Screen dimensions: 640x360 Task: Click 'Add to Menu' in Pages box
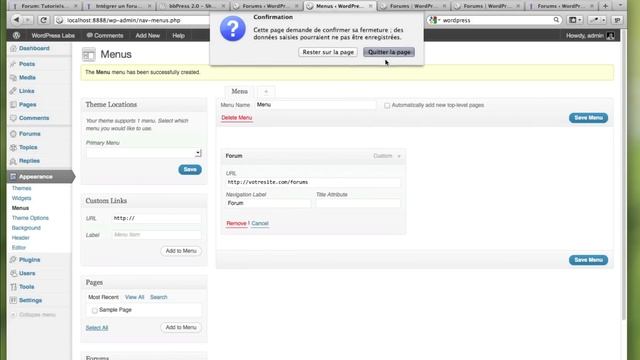click(x=181, y=327)
